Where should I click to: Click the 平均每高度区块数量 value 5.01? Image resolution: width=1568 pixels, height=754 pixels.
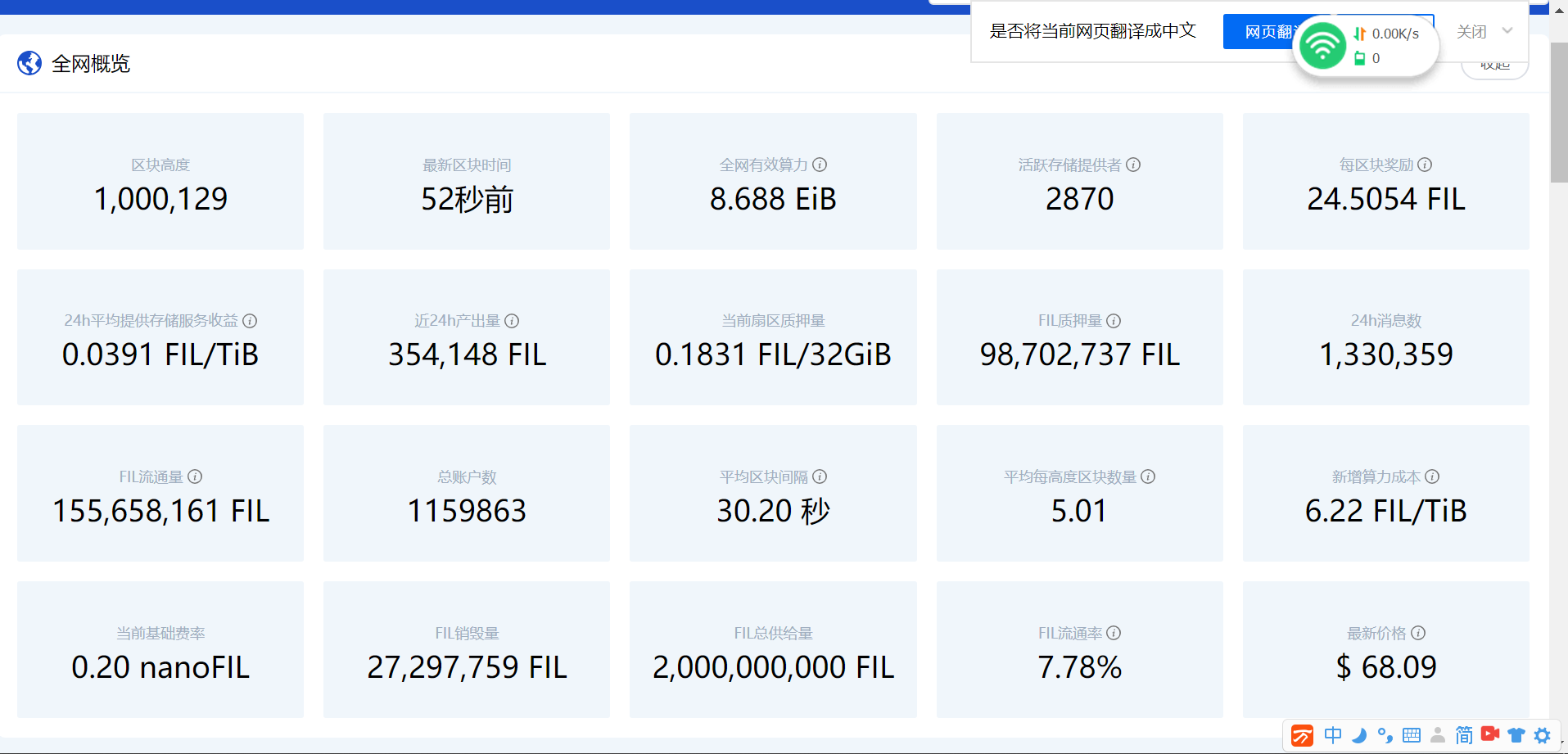(1079, 511)
